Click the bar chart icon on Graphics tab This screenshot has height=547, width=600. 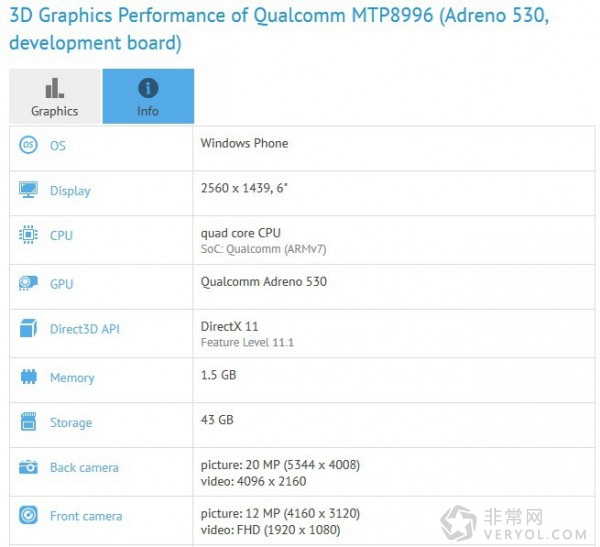[x=55, y=88]
